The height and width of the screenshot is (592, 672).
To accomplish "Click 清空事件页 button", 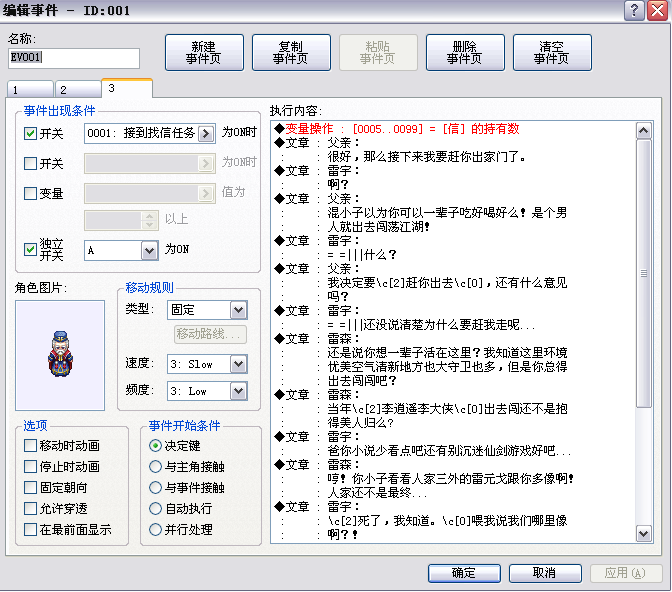I will coord(552,53).
